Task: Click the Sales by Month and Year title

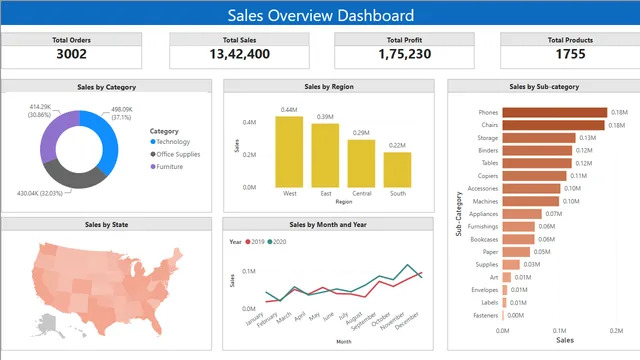Action: (x=328, y=224)
